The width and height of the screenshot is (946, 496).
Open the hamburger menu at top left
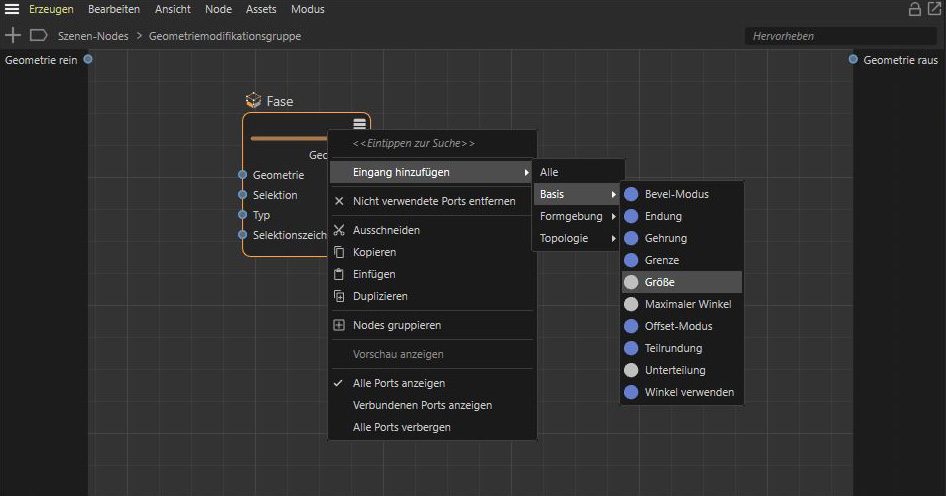(12, 9)
